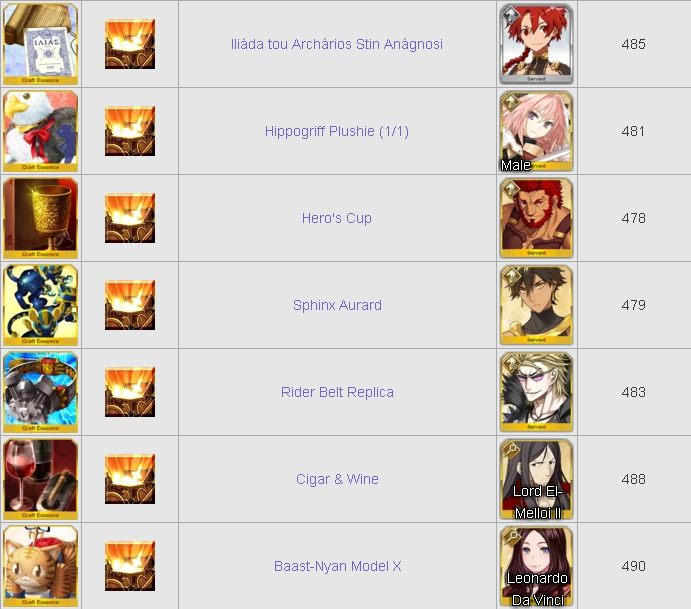The height and width of the screenshot is (609, 691).
Task: Click the Iliad book craft essence icon
Action: [41, 44]
